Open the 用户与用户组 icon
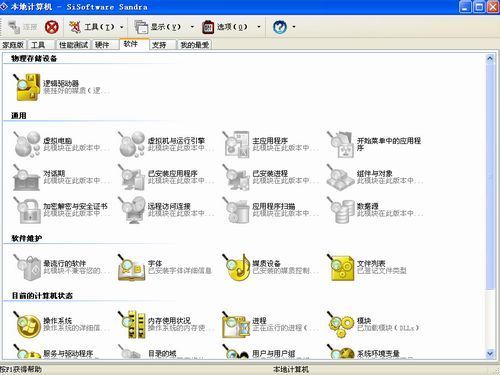The image size is (500, 375). pyautogui.click(x=236, y=352)
